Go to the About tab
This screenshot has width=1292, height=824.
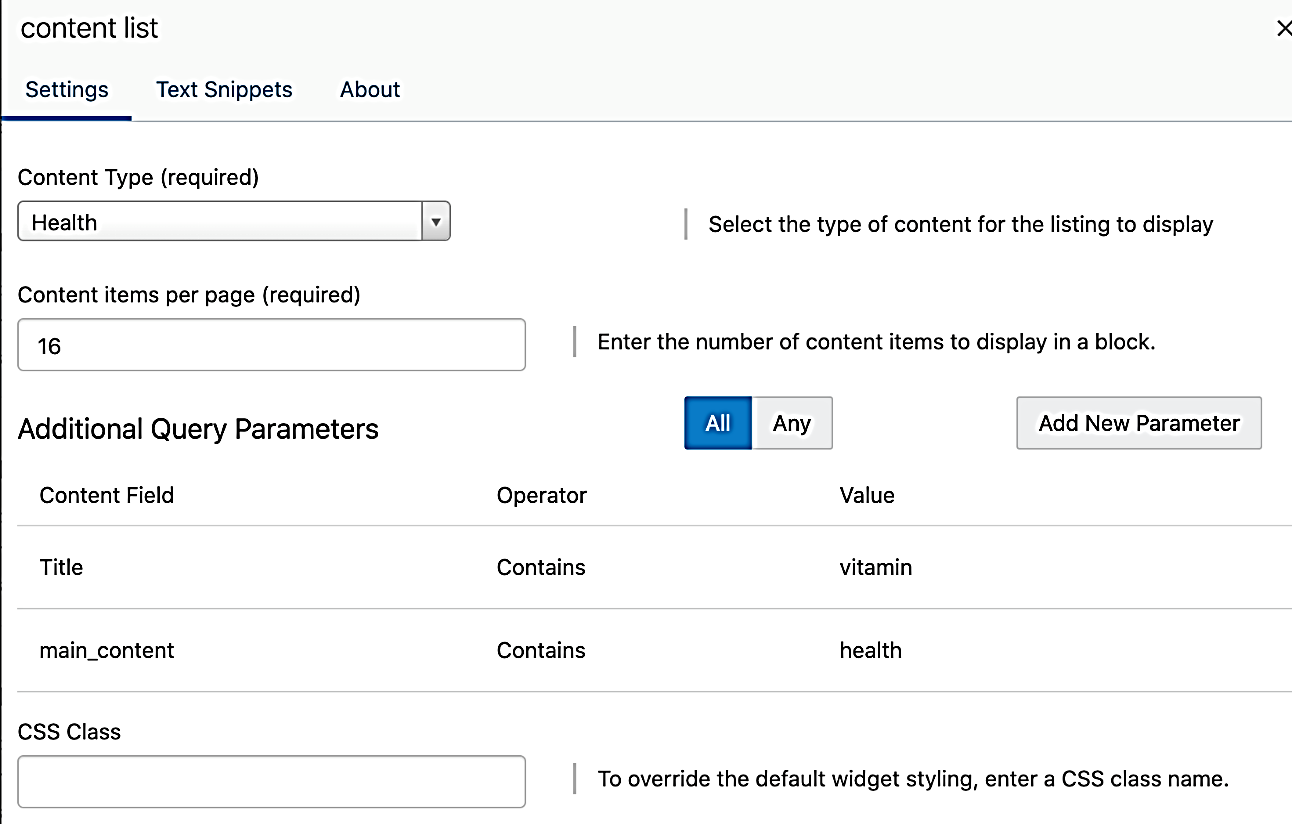(x=370, y=90)
